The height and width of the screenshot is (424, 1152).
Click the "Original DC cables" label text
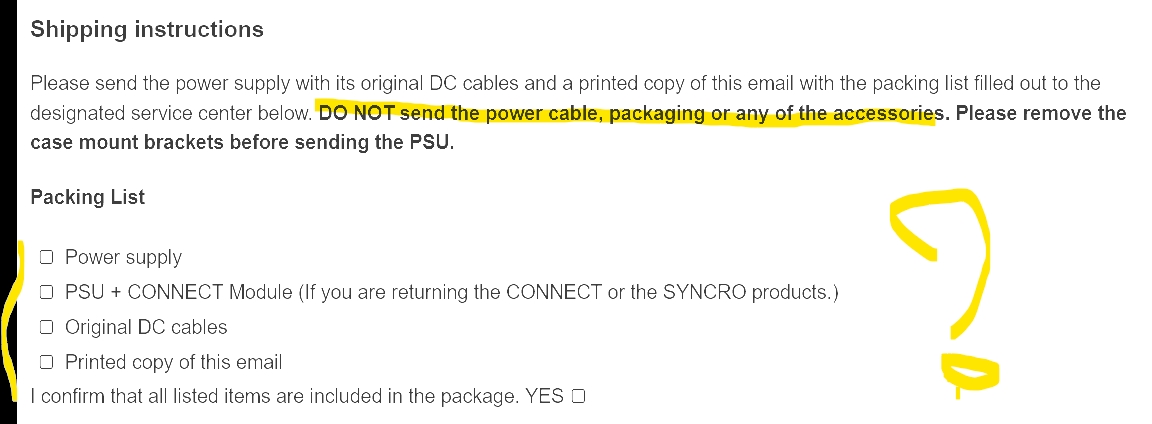point(146,328)
